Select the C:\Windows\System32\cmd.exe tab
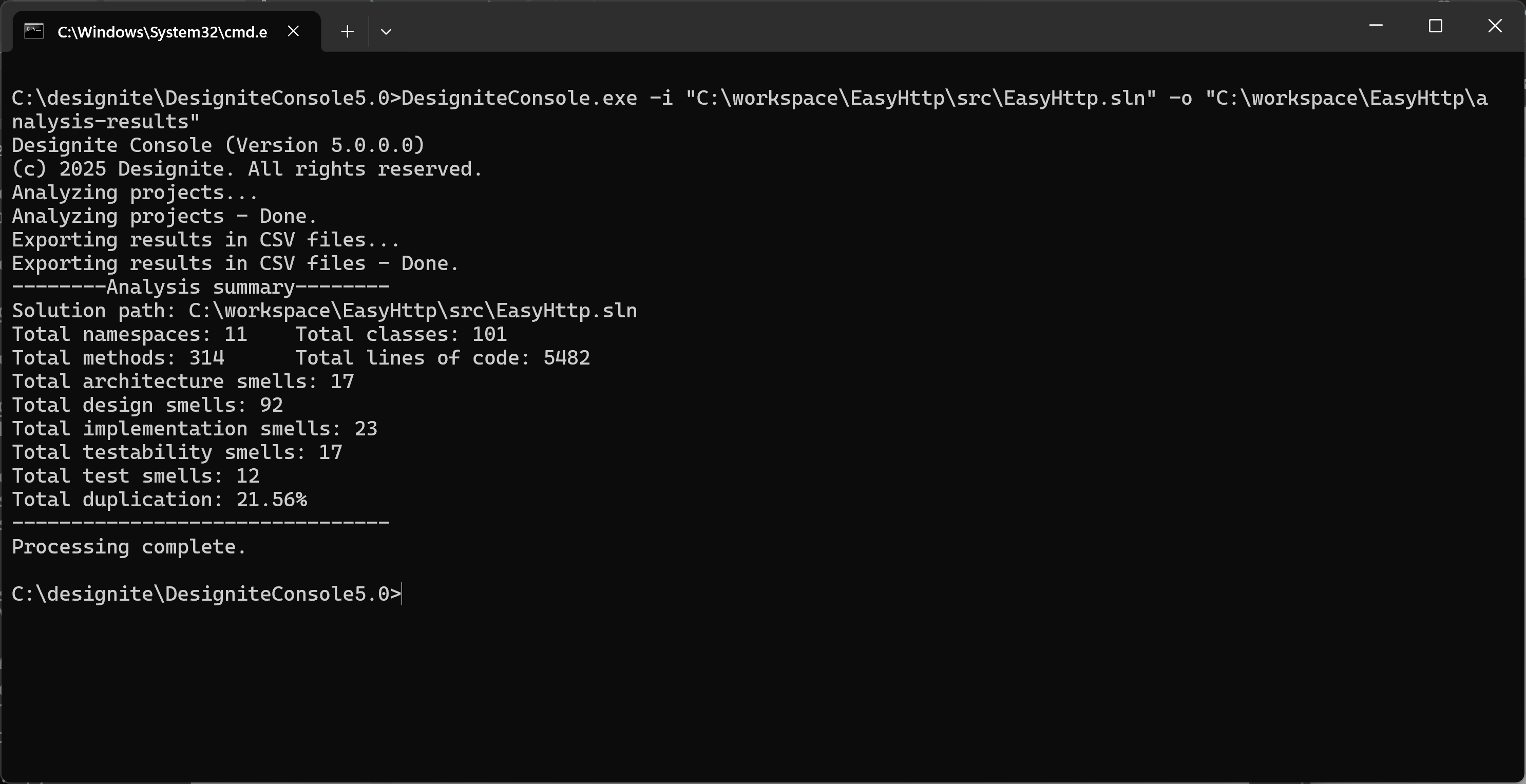1526x784 pixels. point(162,32)
